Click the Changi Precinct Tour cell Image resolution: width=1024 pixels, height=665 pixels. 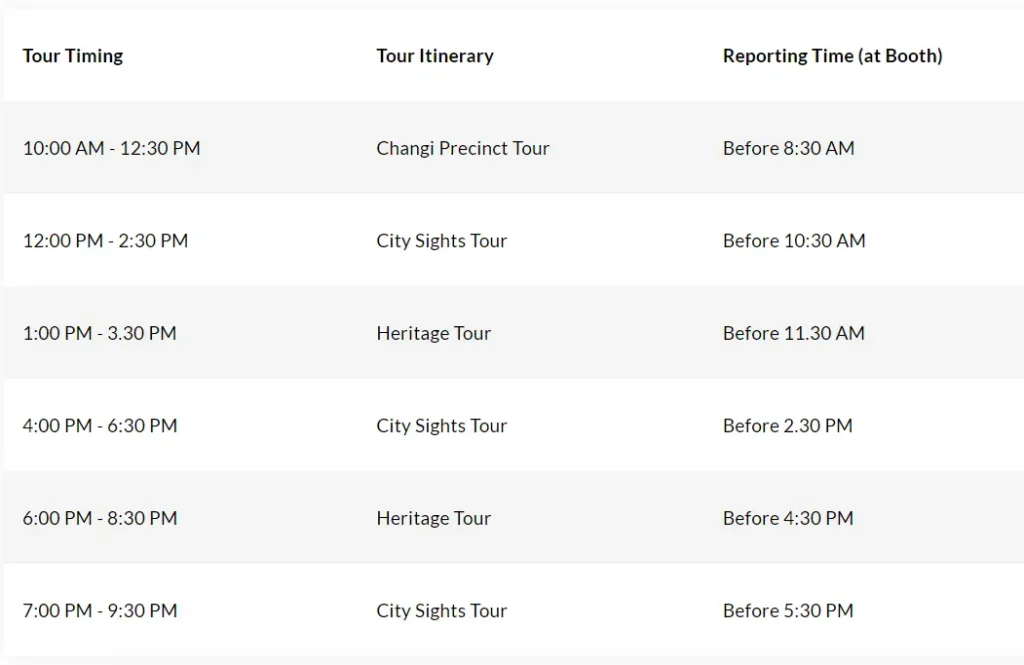(x=463, y=148)
